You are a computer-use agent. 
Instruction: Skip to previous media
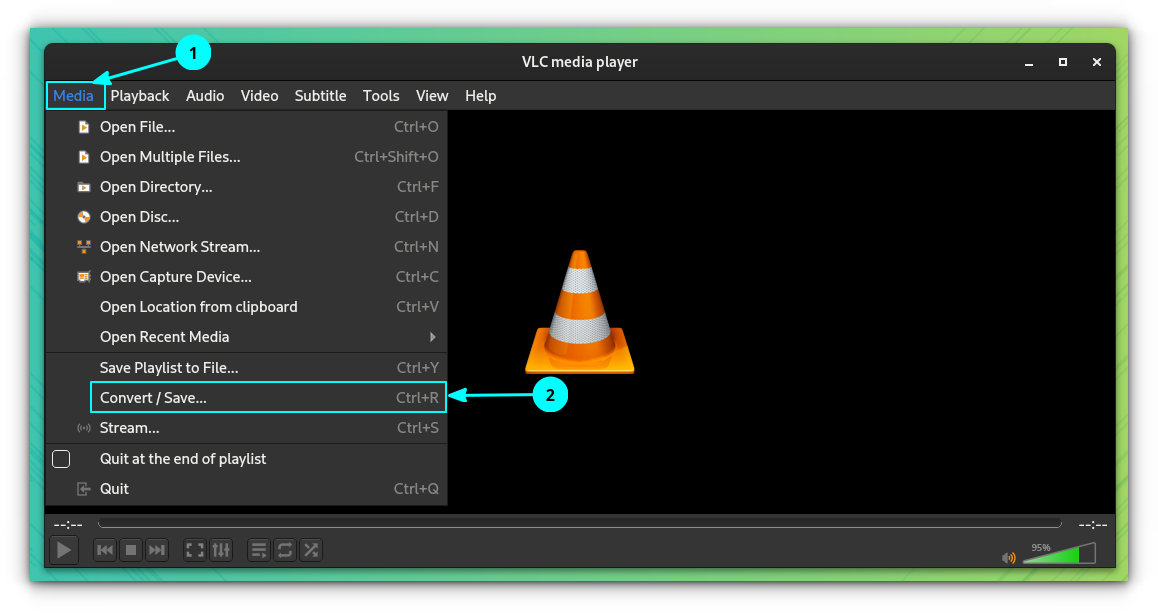[x=104, y=549]
